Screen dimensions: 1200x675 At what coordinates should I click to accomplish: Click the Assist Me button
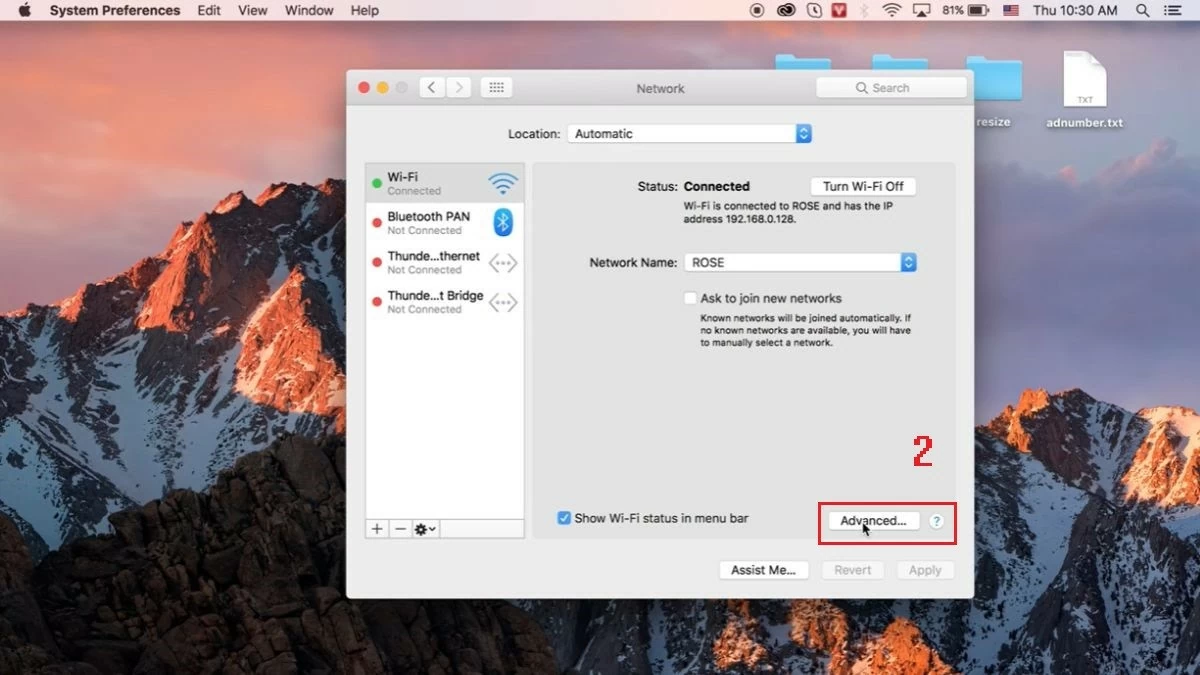tap(764, 570)
